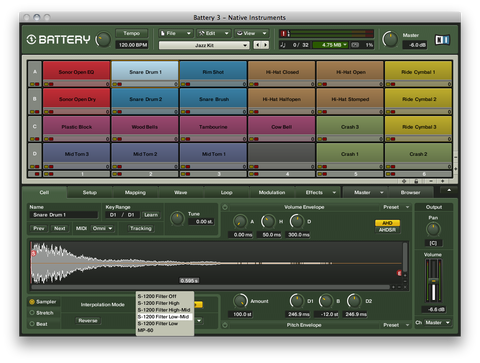Click the CPU meter icon beside 1%
The image size is (480, 363).
[x=355, y=45]
